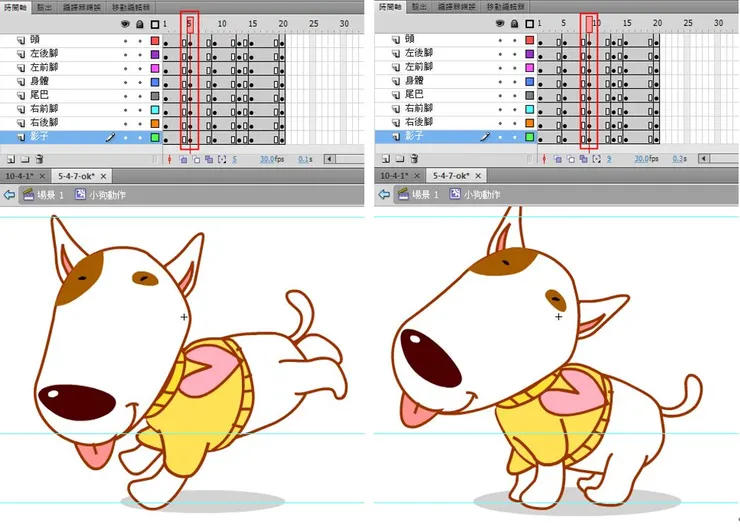Toggle visibility dot of 身體 layer, left timeline
Screen dimensions: 740x528
[x=126, y=83]
